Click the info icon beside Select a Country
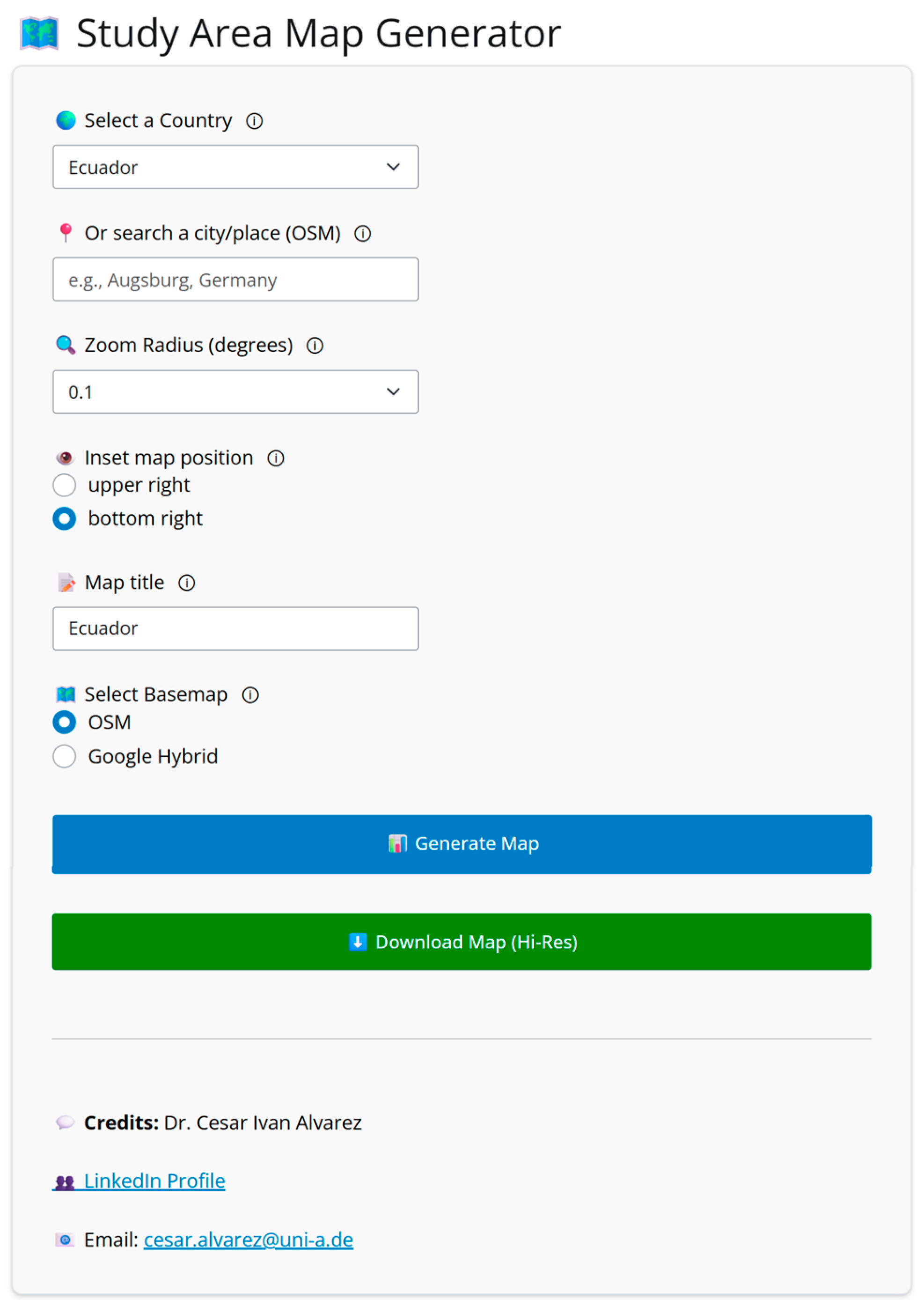 254,121
